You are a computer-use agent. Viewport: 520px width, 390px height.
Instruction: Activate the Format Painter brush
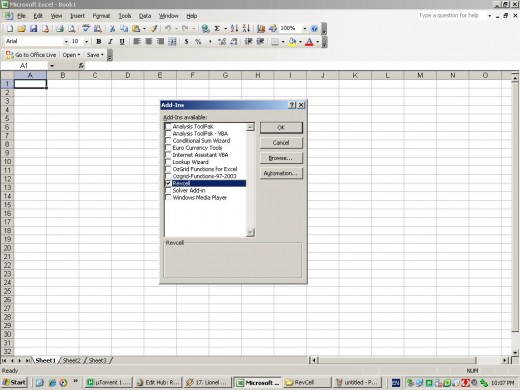click(154, 29)
